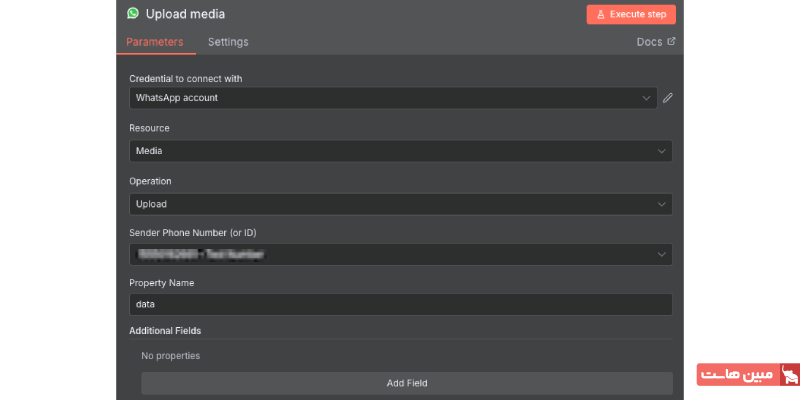
Task: Open the Docs link
Action: point(649,42)
